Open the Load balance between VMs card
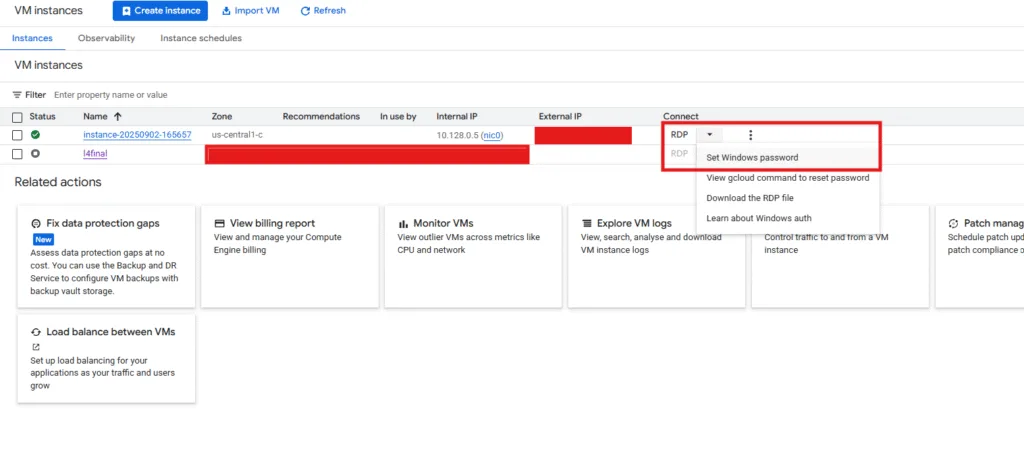 (106, 359)
